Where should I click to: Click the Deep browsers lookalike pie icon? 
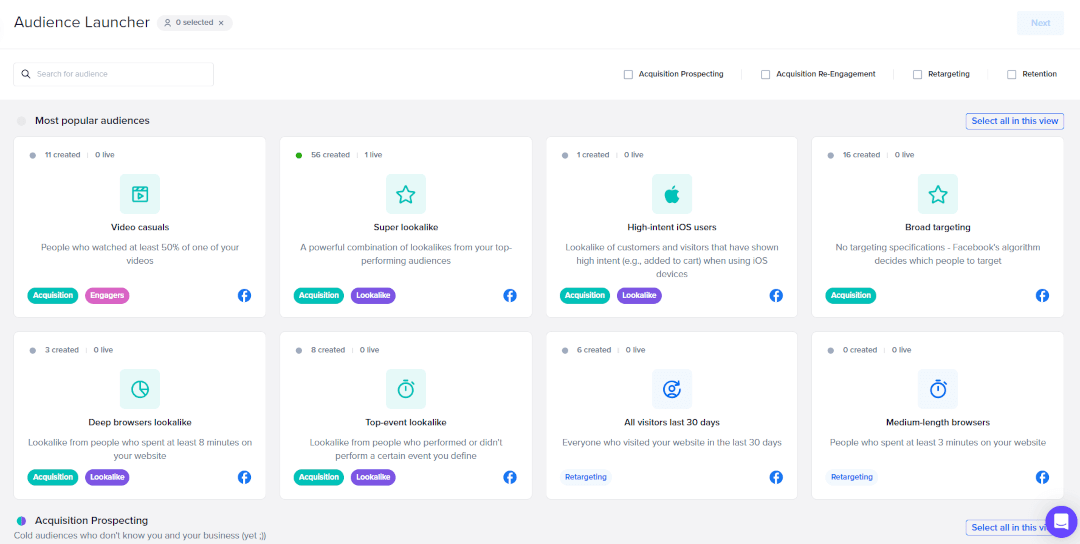tap(140, 389)
